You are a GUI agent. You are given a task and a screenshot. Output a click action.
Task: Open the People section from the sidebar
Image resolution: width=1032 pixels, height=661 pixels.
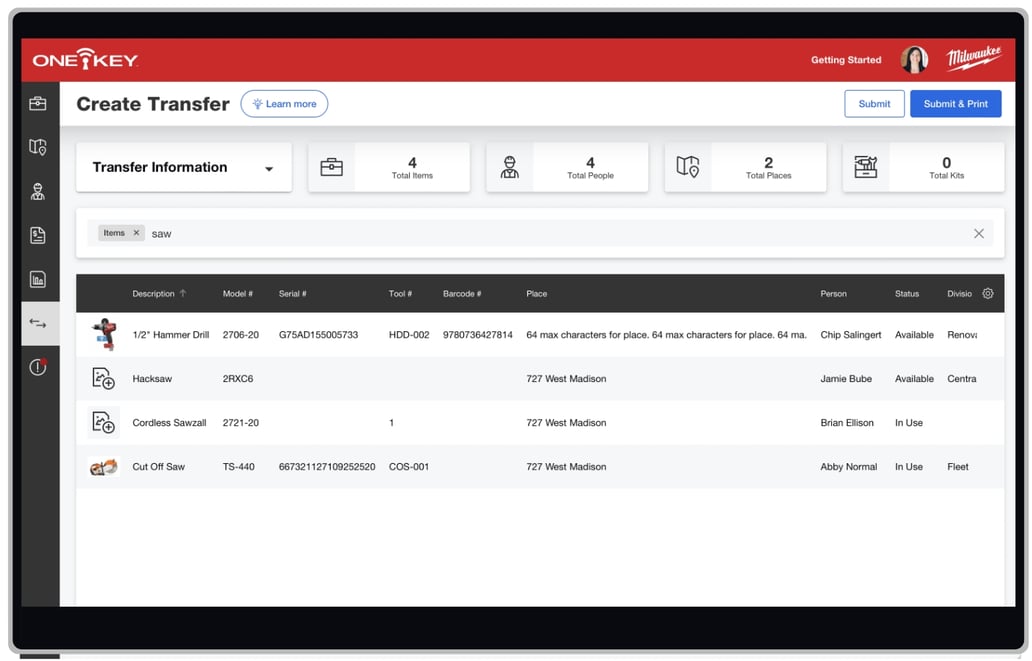(x=38, y=191)
